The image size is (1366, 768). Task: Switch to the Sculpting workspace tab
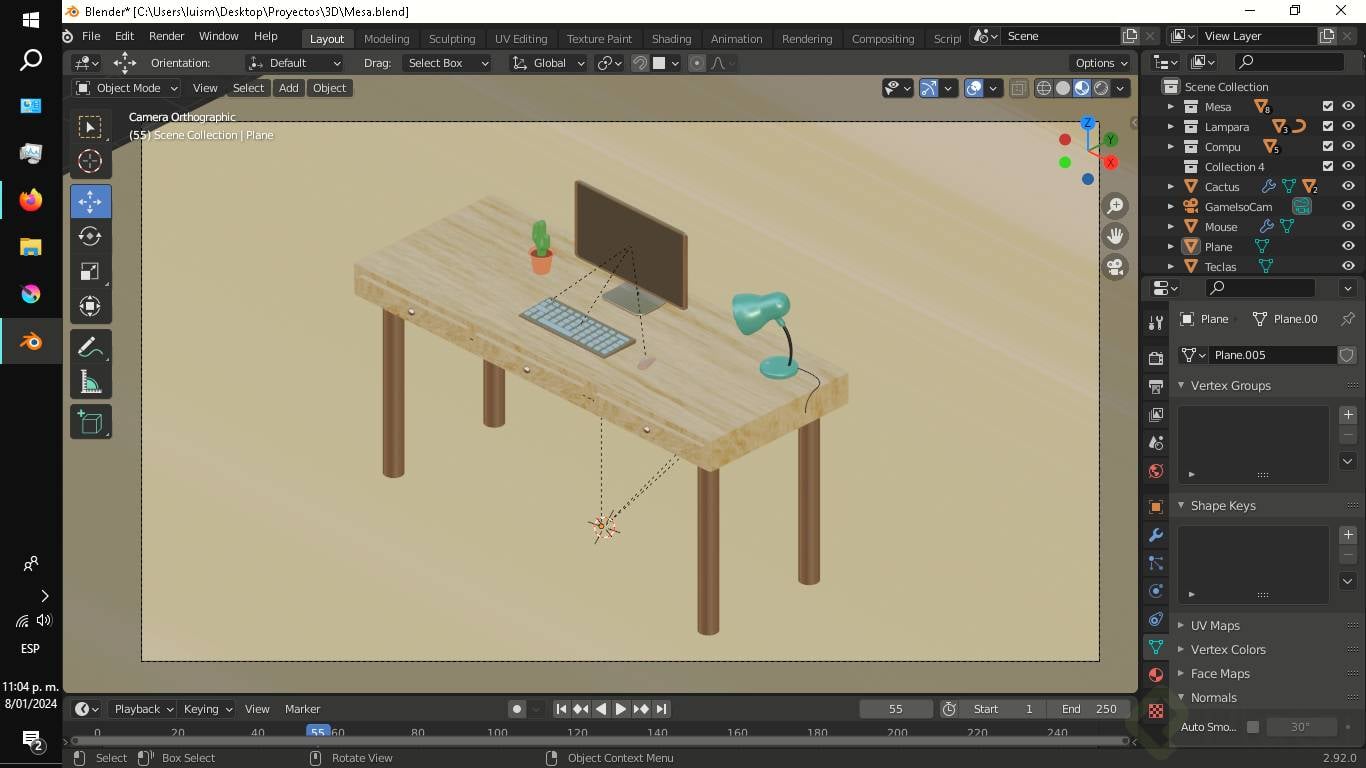(x=452, y=38)
